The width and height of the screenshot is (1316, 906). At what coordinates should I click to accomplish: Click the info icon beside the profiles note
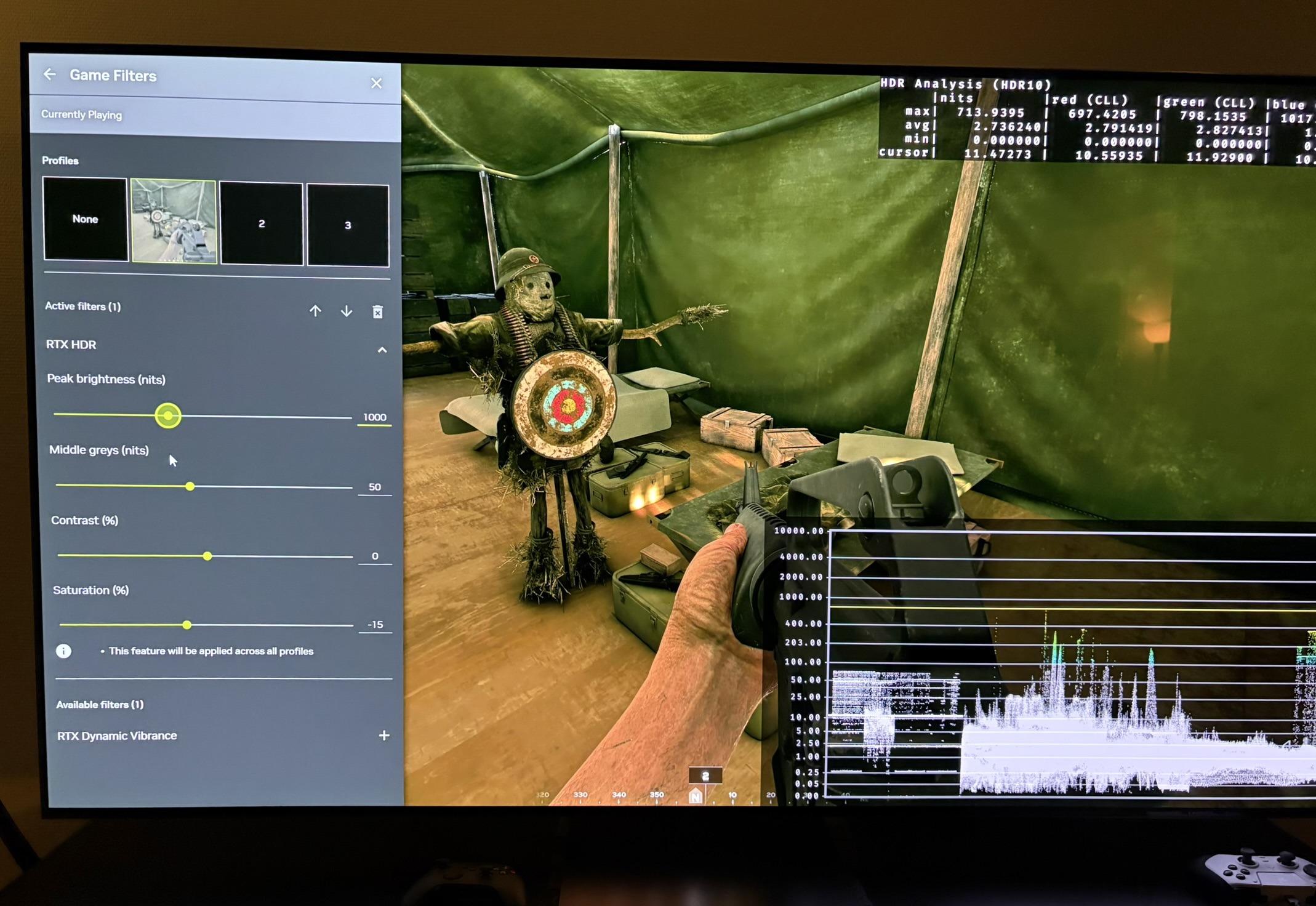click(x=63, y=651)
